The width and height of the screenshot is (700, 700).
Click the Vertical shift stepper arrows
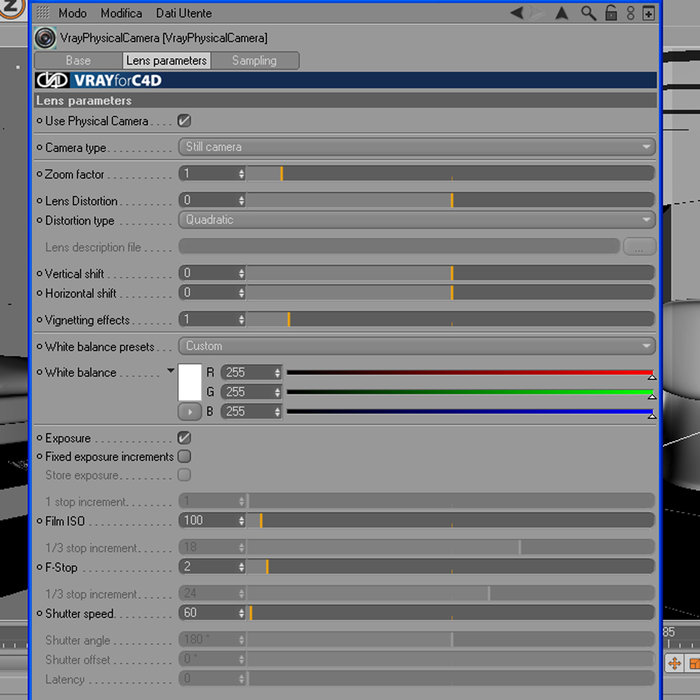(x=242, y=273)
